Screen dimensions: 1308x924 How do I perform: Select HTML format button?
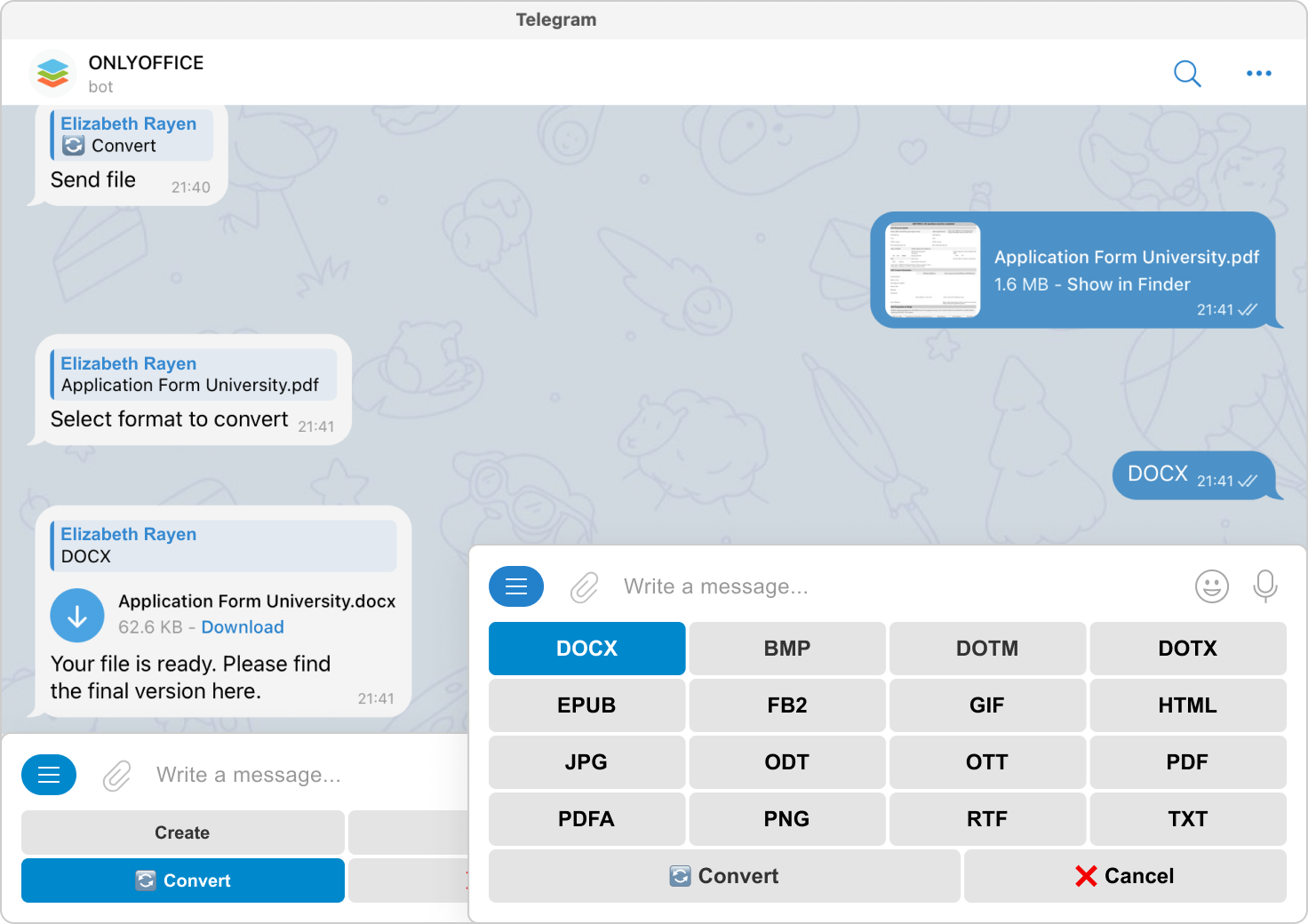(1188, 705)
